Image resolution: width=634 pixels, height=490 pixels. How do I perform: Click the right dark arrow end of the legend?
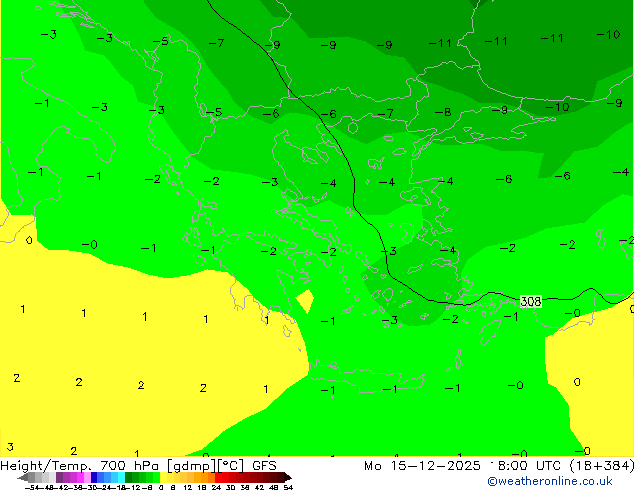click(287, 478)
